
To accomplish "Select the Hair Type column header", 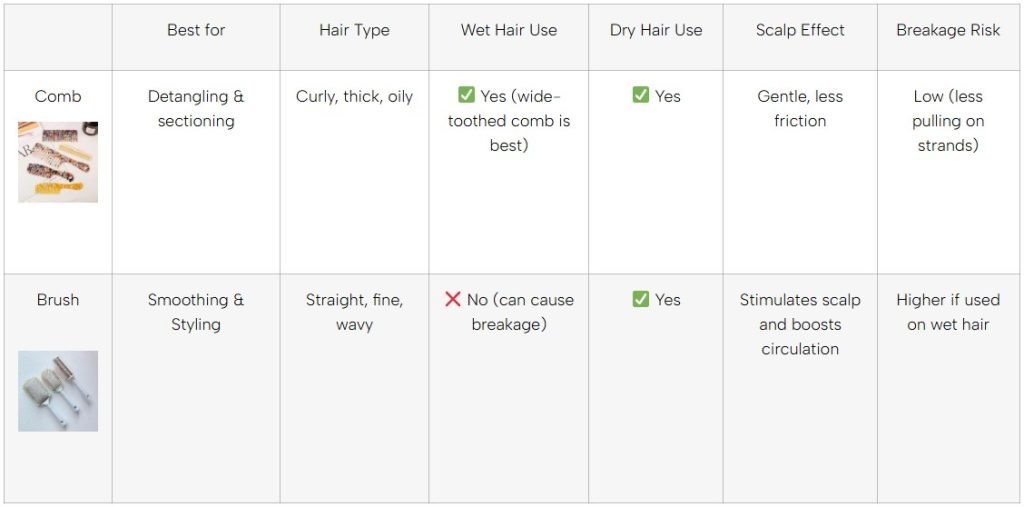I will [354, 30].
